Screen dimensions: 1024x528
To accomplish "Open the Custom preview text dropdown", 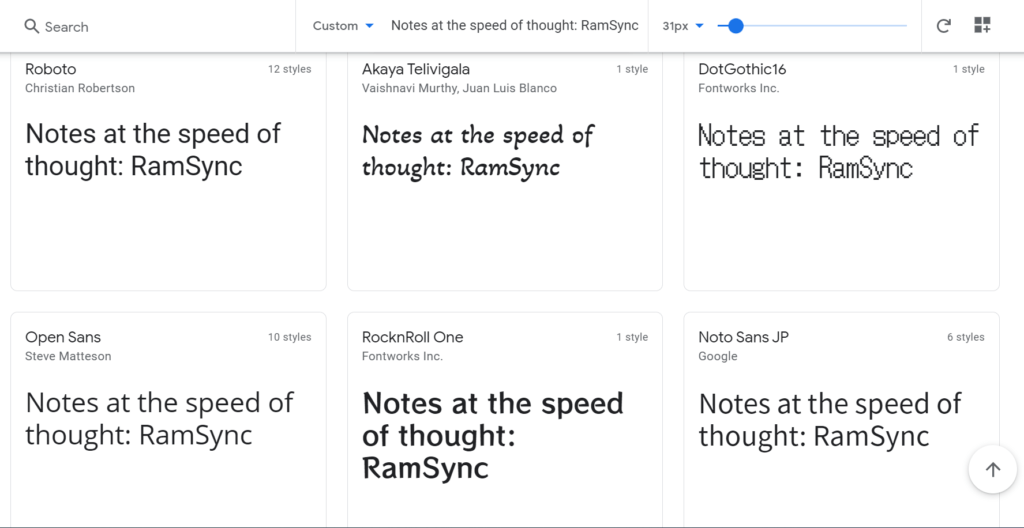I will [343, 26].
